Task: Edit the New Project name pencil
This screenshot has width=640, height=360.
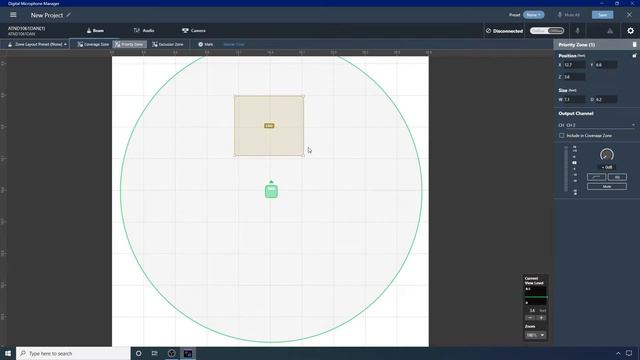Action: [69, 15]
